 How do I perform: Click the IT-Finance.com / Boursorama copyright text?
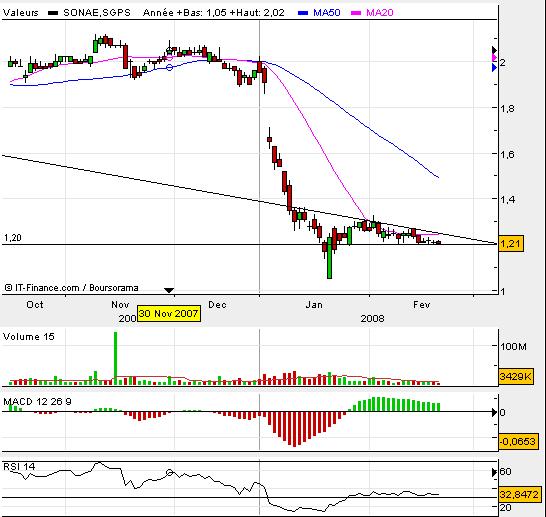71,288
